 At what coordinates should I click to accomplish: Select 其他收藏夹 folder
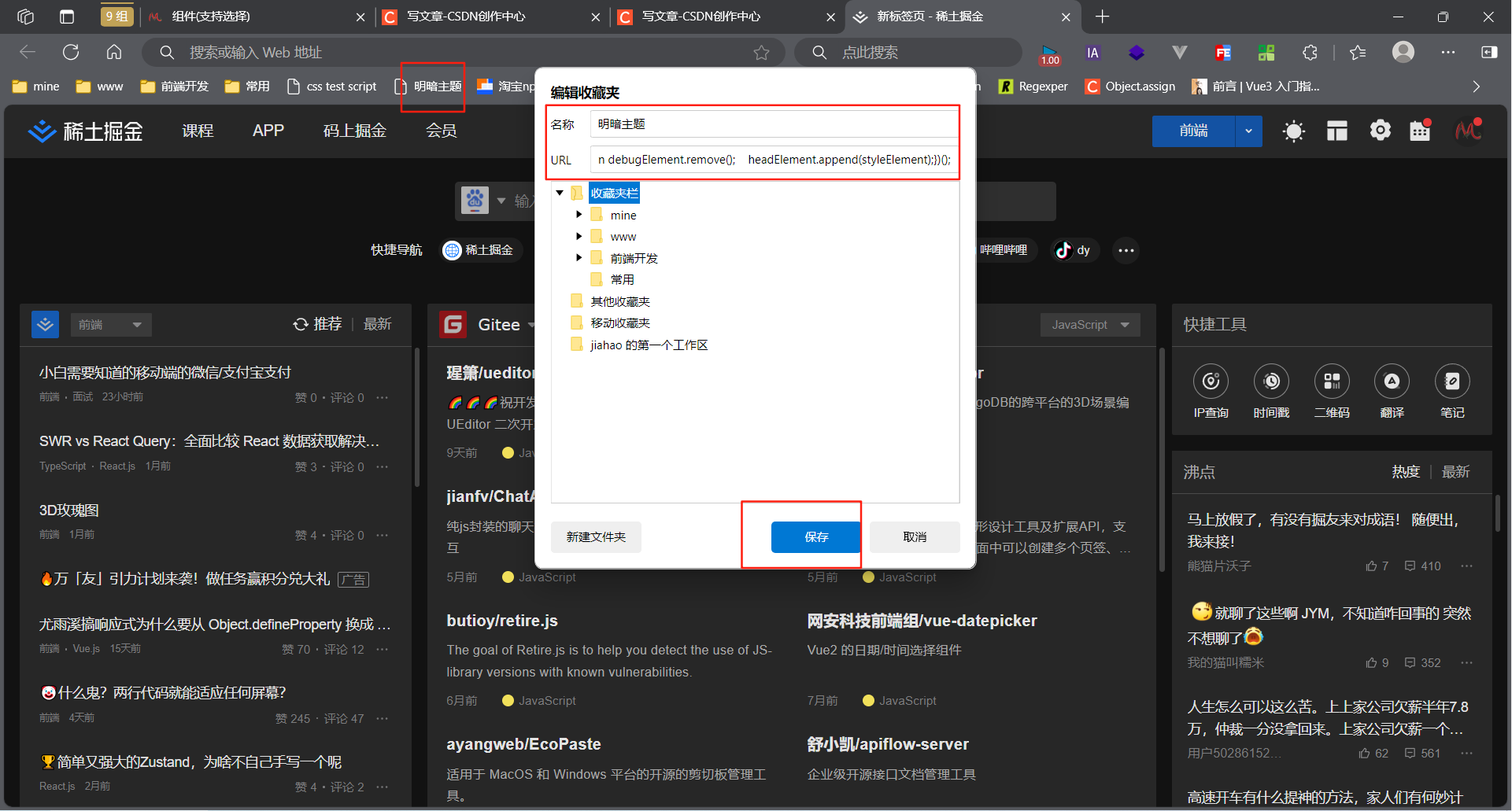pyautogui.click(x=620, y=301)
